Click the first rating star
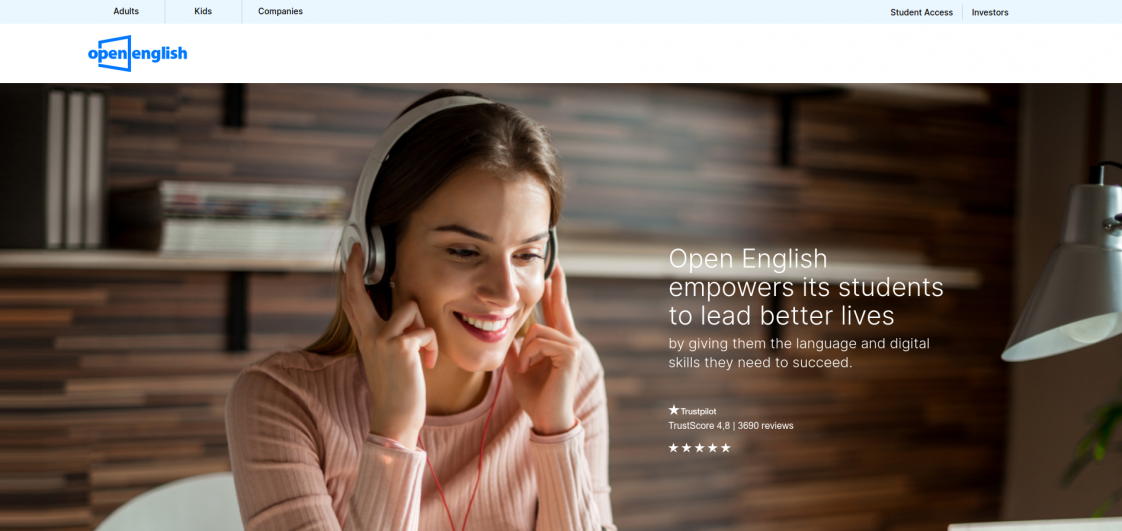The width and height of the screenshot is (1122, 531). coord(674,448)
